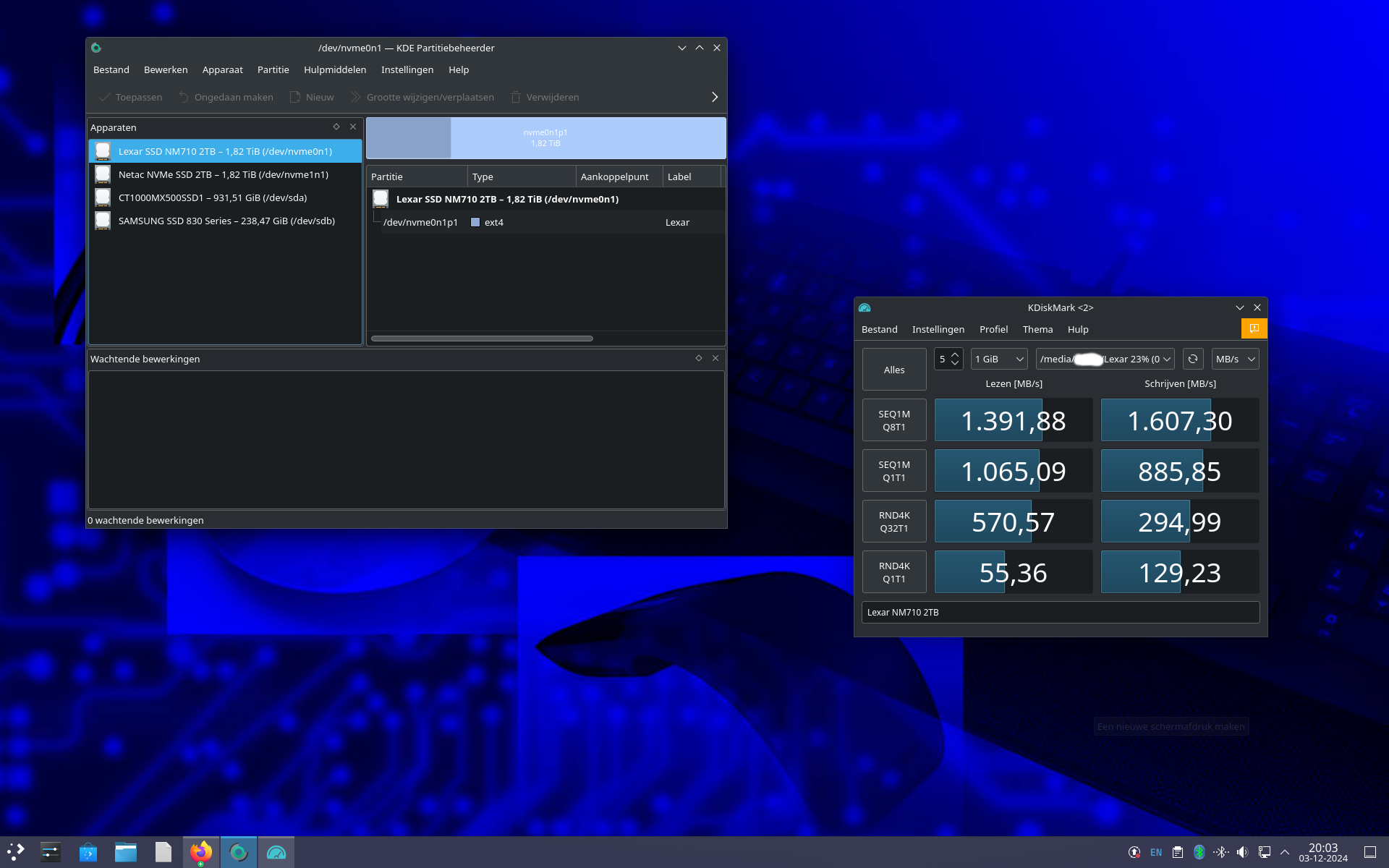Screen dimensions: 1389x868
Task: Run the SEQ1M Q8T1 benchmark
Action: (x=894, y=420)
